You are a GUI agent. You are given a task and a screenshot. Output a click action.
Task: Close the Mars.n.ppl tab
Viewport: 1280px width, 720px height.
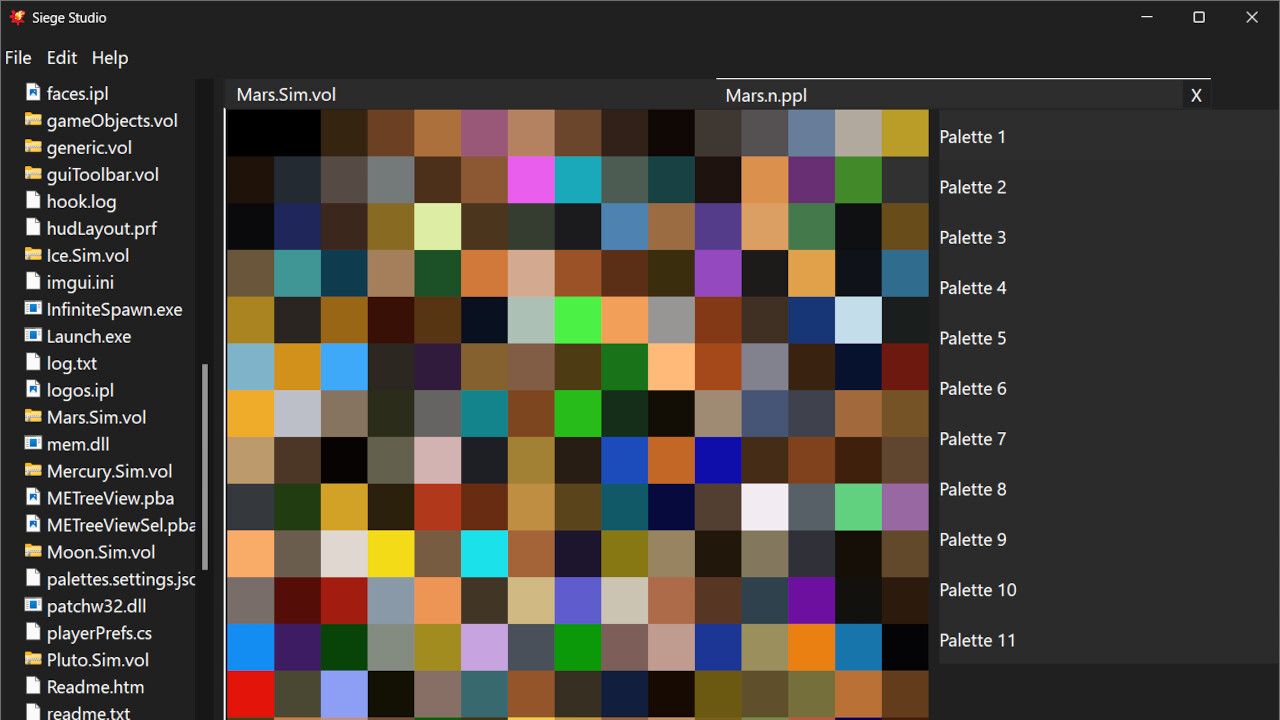[x=1196, y=95]
